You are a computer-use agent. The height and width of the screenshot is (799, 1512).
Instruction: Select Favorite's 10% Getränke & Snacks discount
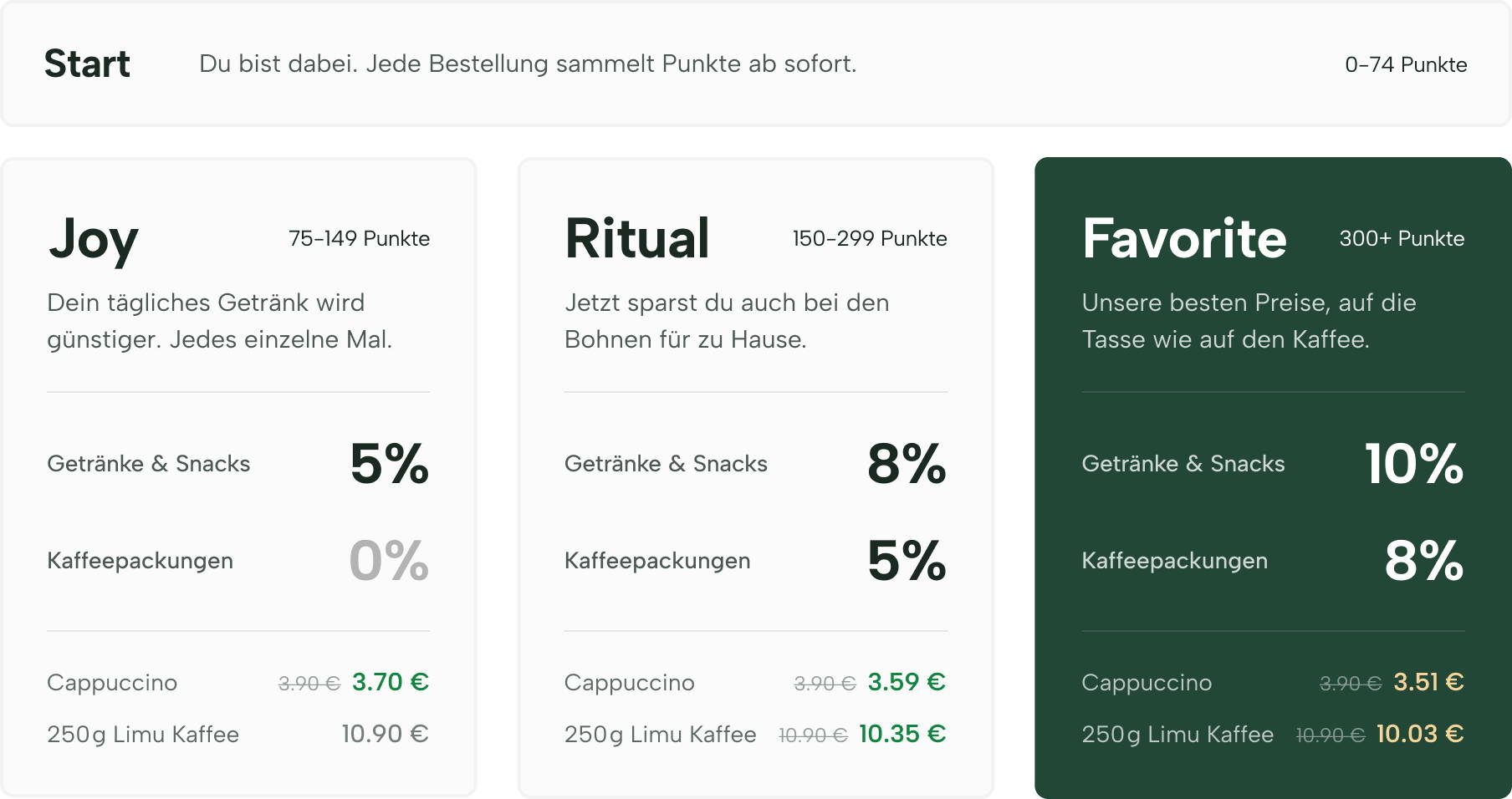(x=1414, y=463)
